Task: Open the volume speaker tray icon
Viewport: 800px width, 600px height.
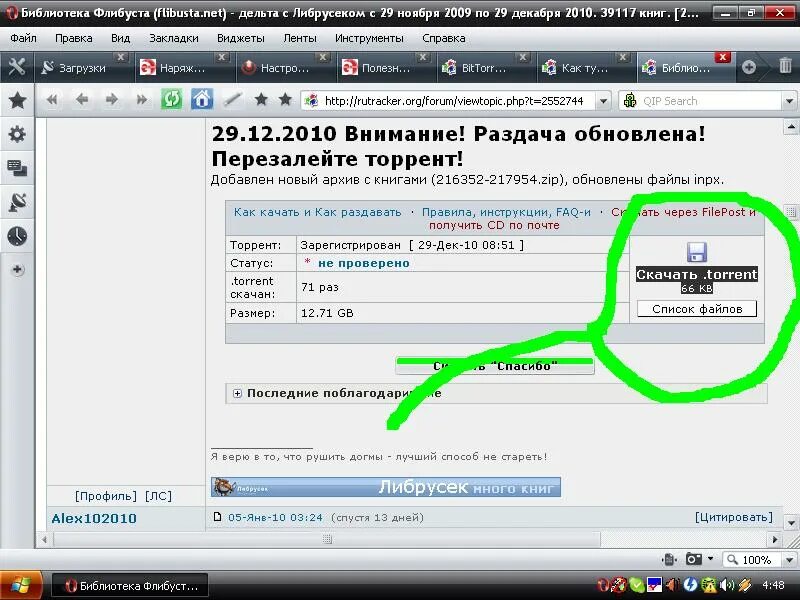Action: pos(726,585)
